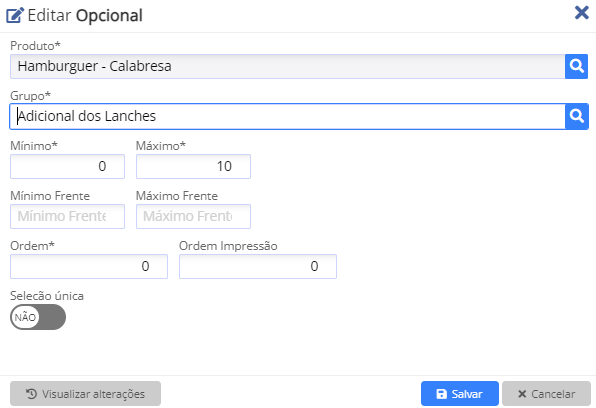Viewport: 596px width, 408px height.
Task: Click the edit pencil icon in title
Action: [x=15, y=16]
